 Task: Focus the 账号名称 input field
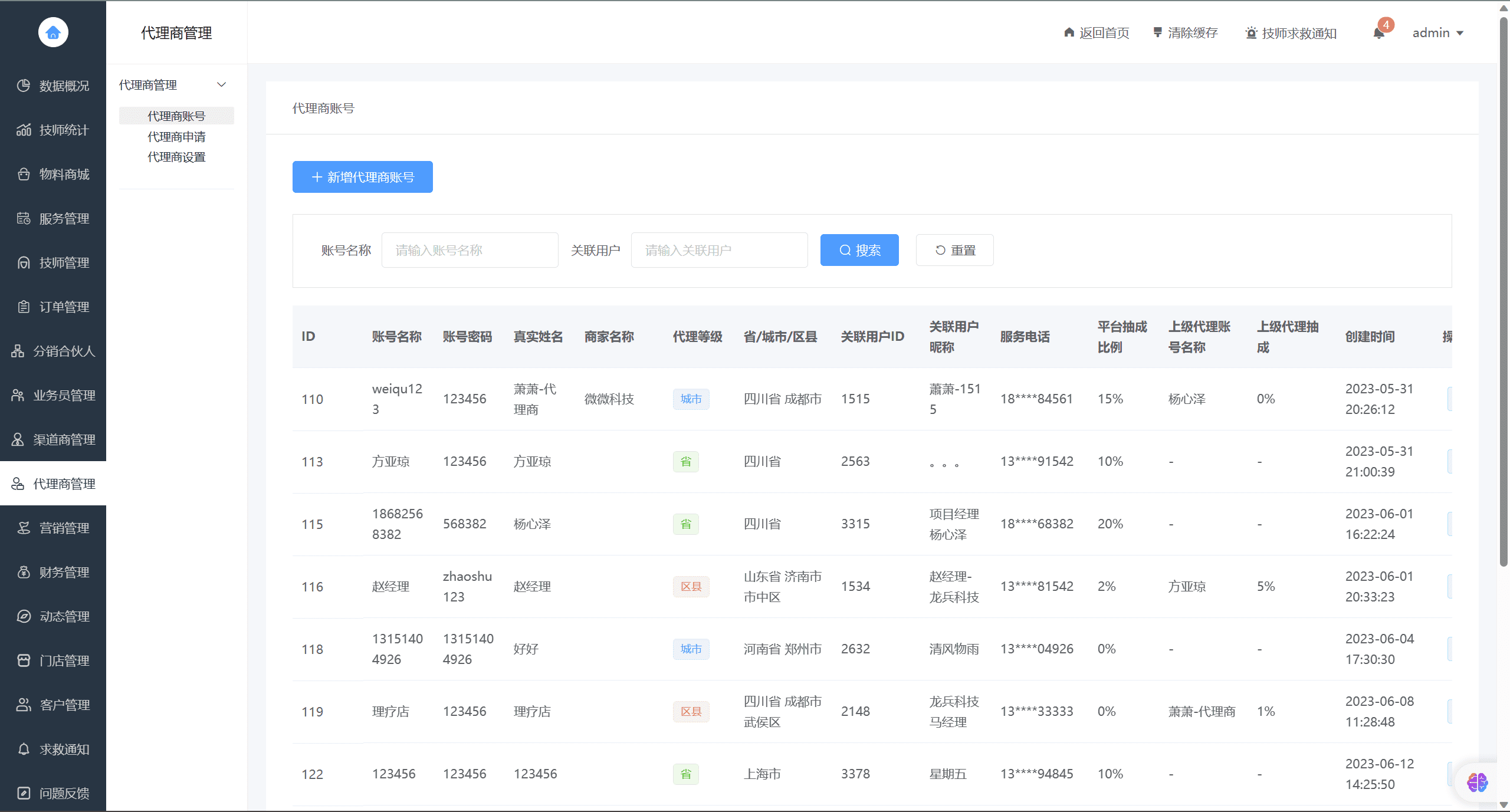pos(470,250)
